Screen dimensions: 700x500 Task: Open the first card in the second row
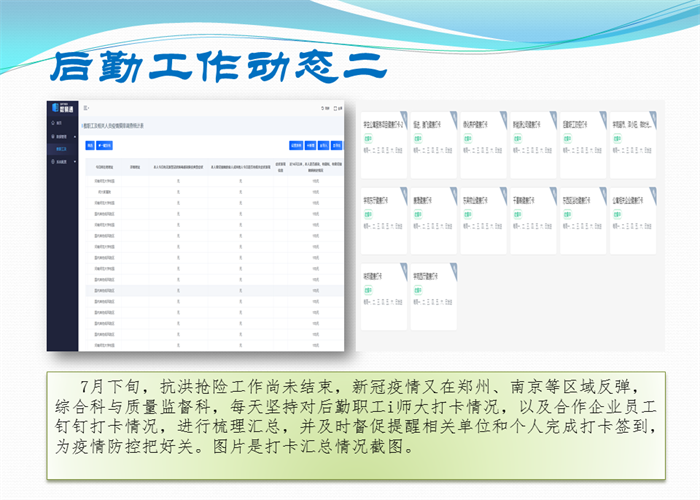point(383,214)
